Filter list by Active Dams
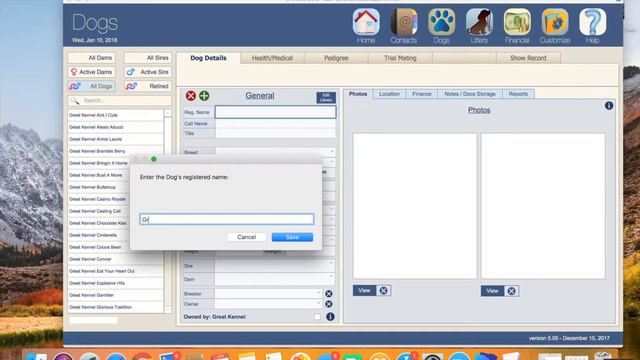640x360 pixels. point(91,72)
